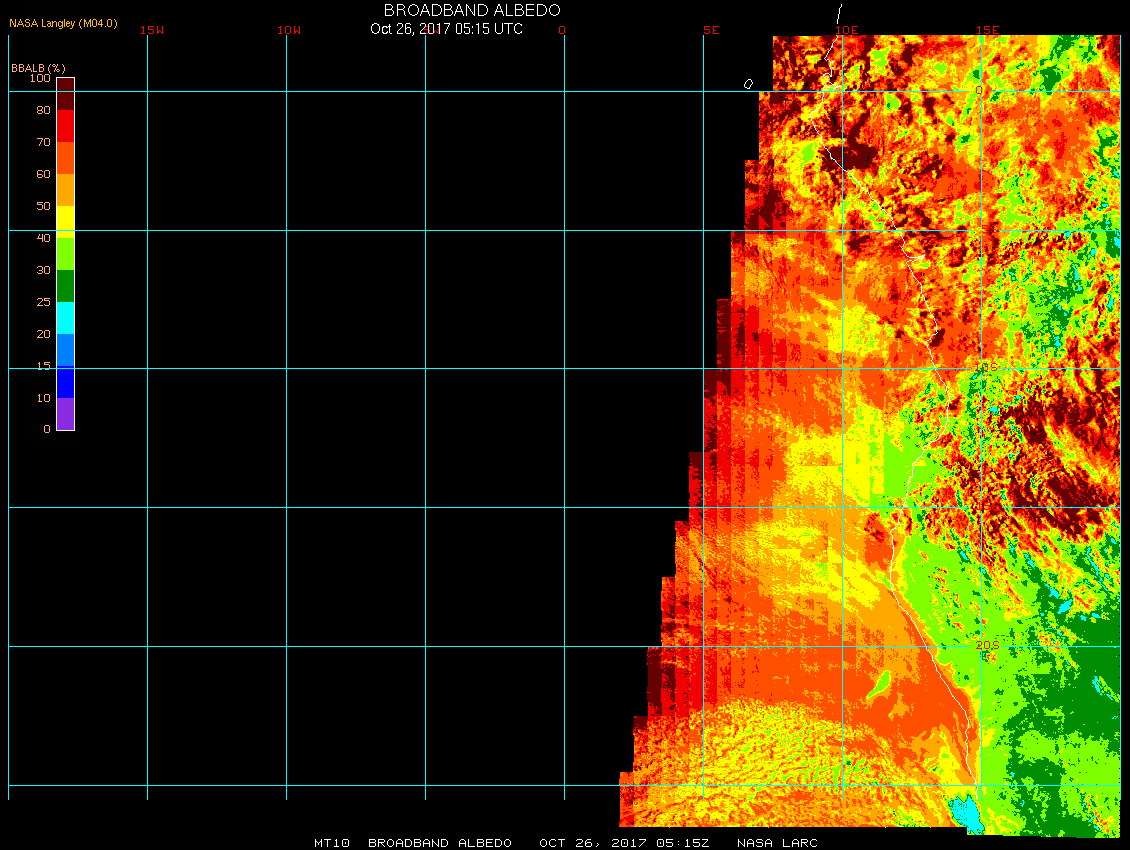Click the 5E longitude label
This screenshot has width=1130, height=850.
pyautogui.click(x=711, y=30)
